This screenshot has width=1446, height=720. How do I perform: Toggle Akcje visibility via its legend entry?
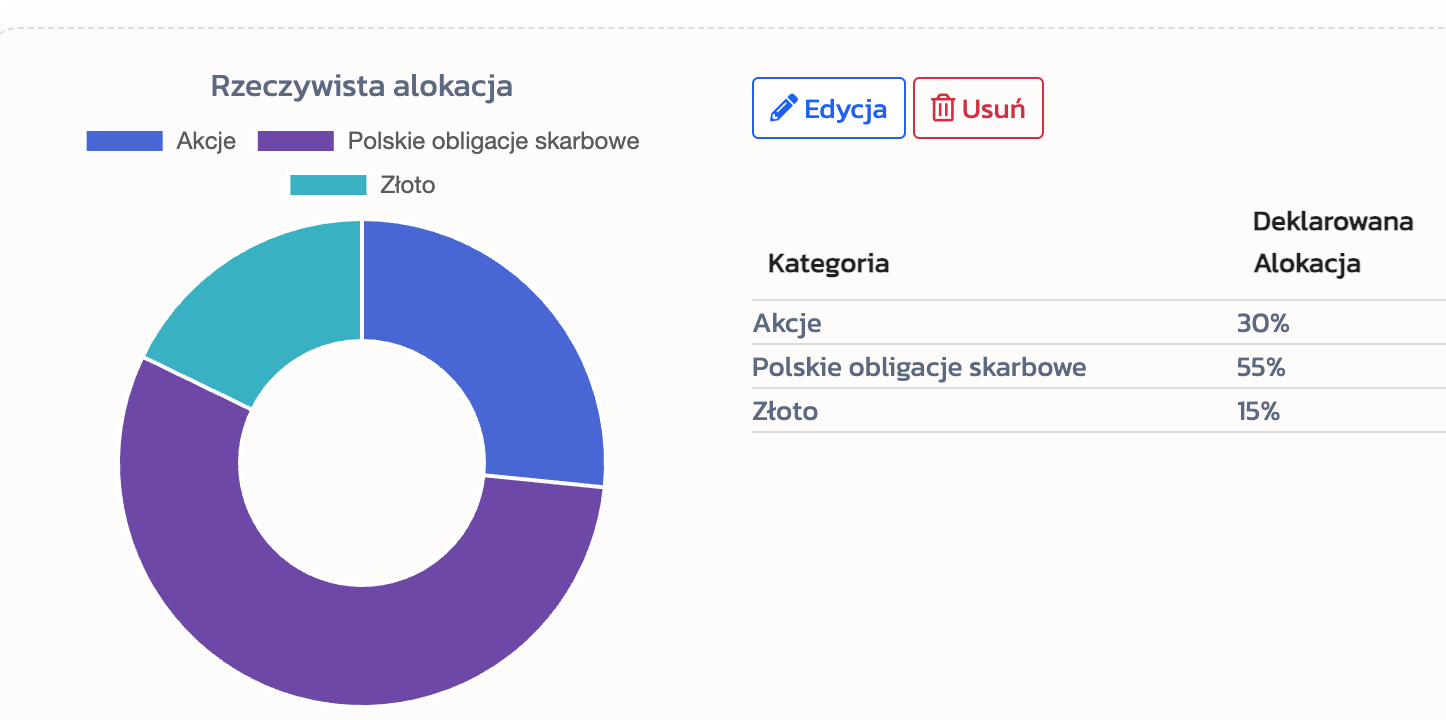pos(208,141)
